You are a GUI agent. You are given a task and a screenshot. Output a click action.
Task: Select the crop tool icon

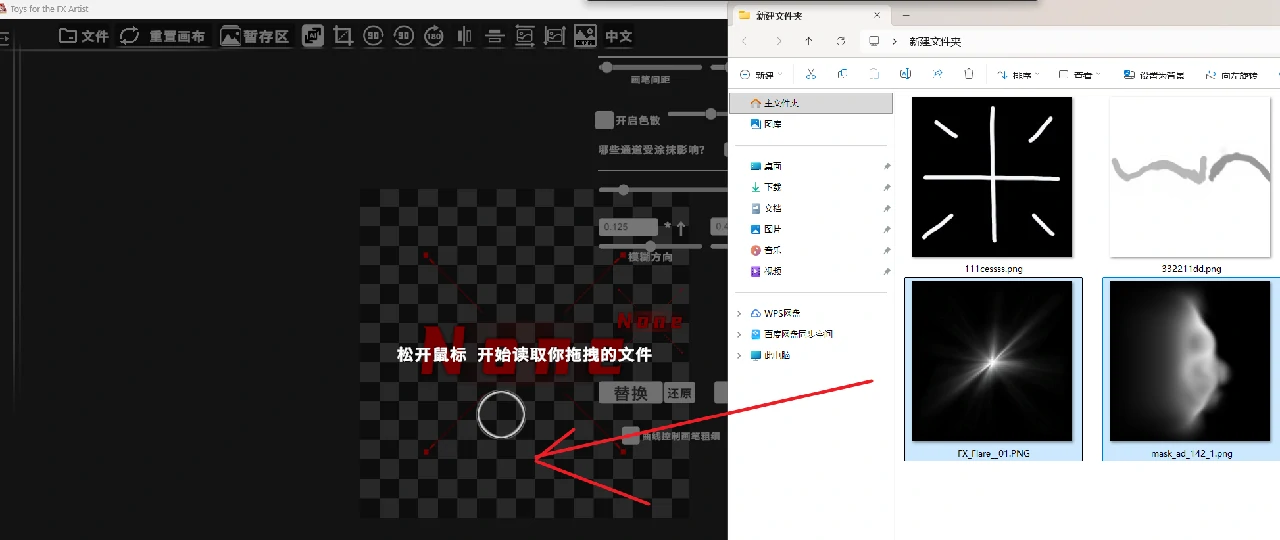coord(343,36)
